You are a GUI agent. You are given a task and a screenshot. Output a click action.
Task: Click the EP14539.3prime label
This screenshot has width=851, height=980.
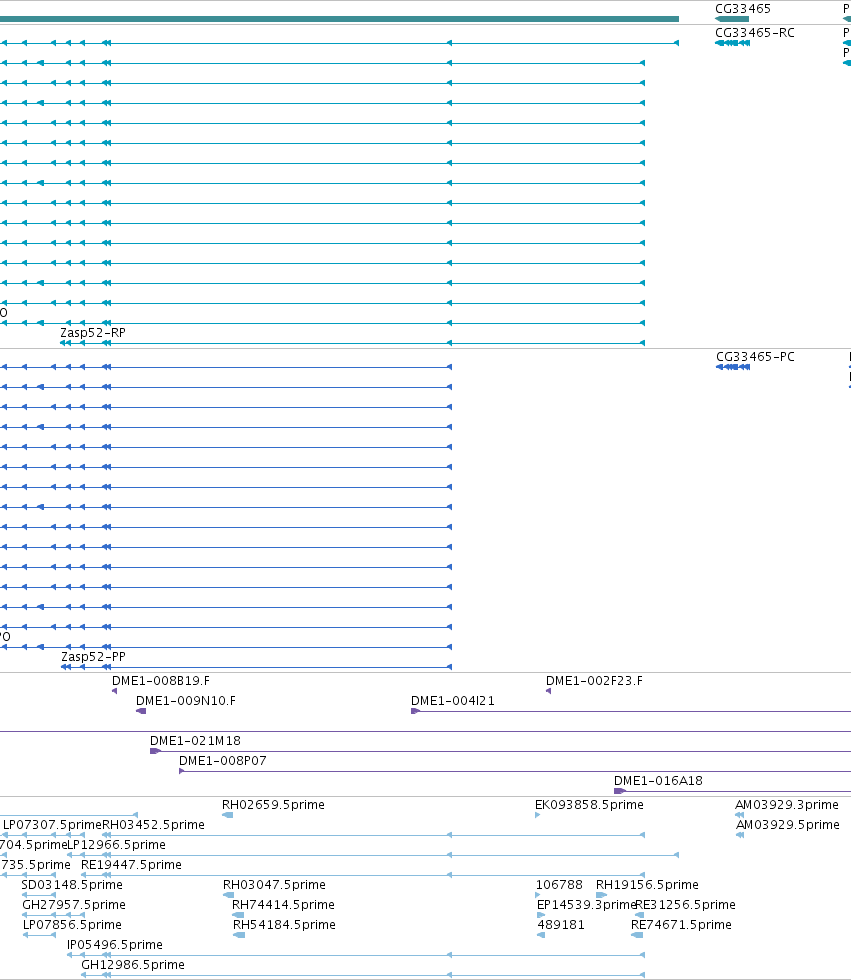[x=586, y=904]
